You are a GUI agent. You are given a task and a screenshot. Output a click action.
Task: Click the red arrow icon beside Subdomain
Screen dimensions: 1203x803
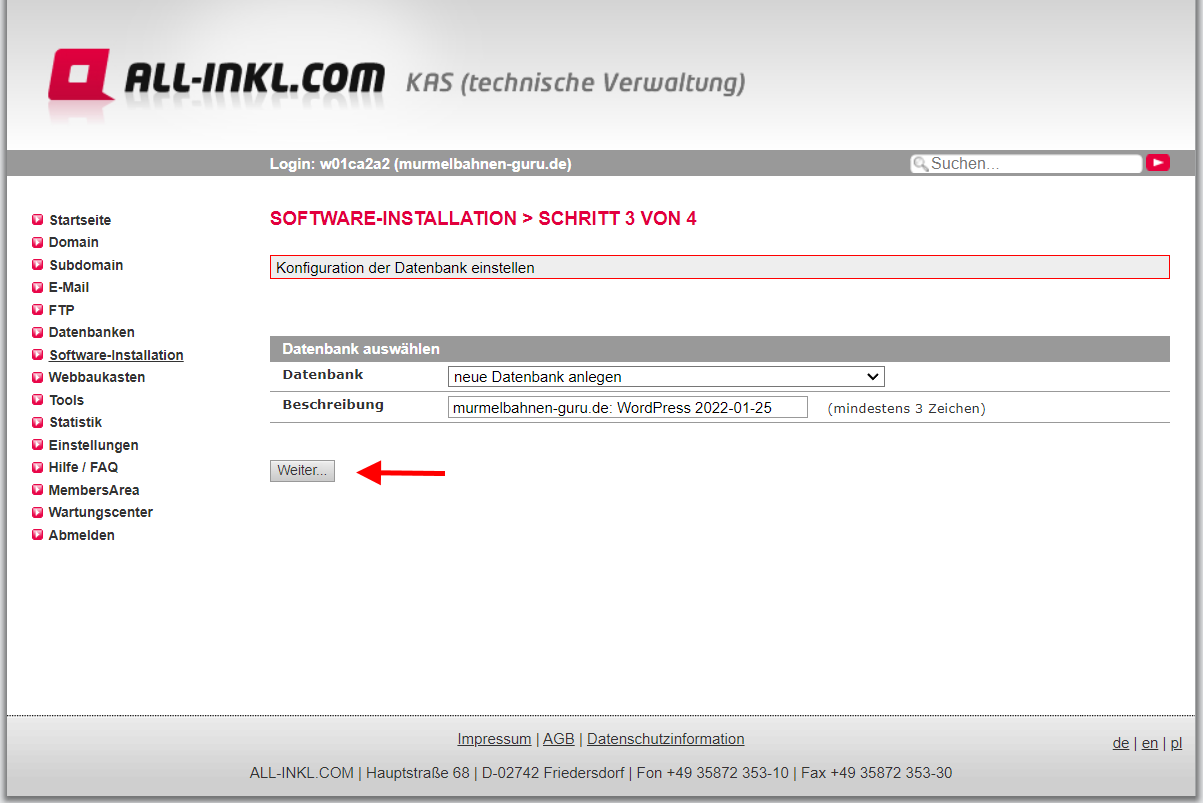click(38, 265)
